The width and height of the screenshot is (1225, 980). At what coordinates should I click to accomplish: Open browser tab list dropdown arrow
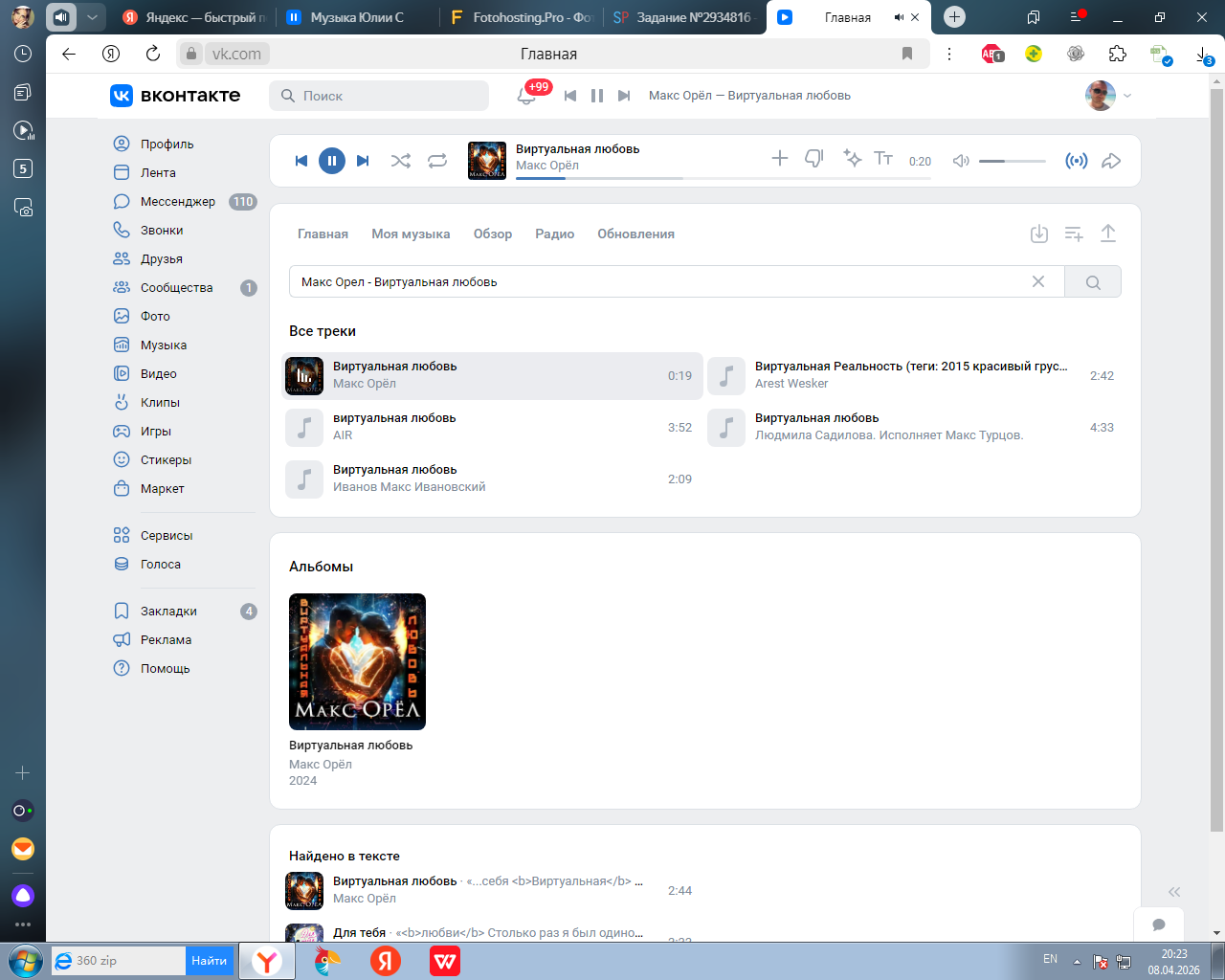tap(92, 17)
